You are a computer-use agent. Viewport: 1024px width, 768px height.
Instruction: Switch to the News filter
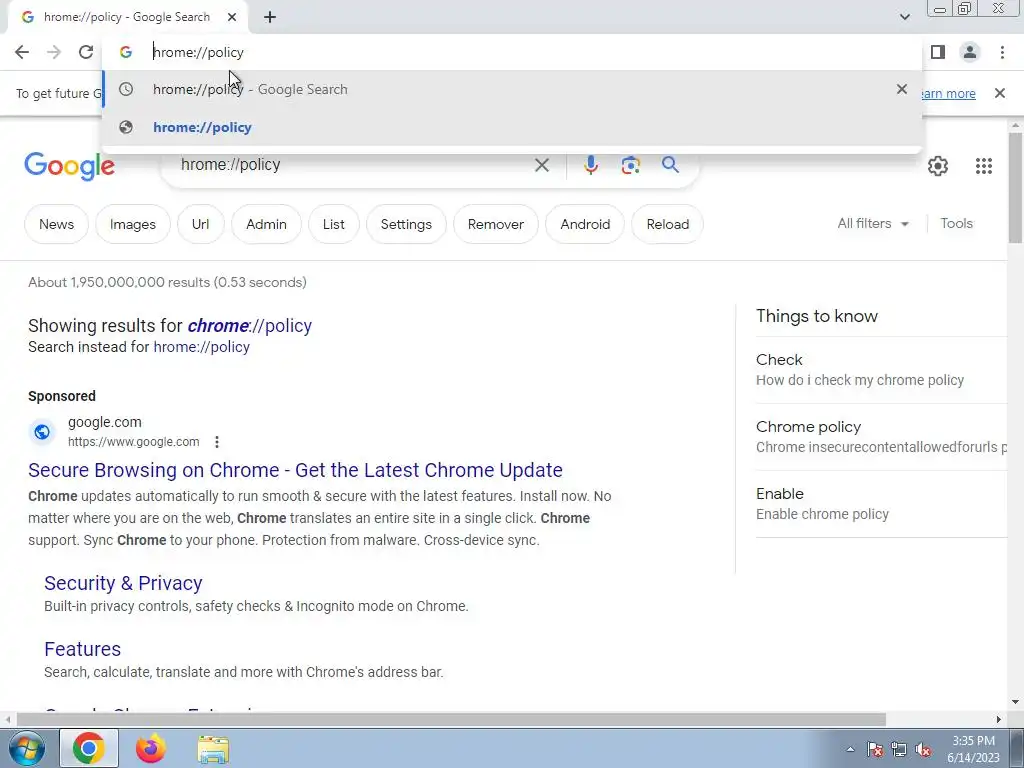pyautogui.click(x=56, y=224)
